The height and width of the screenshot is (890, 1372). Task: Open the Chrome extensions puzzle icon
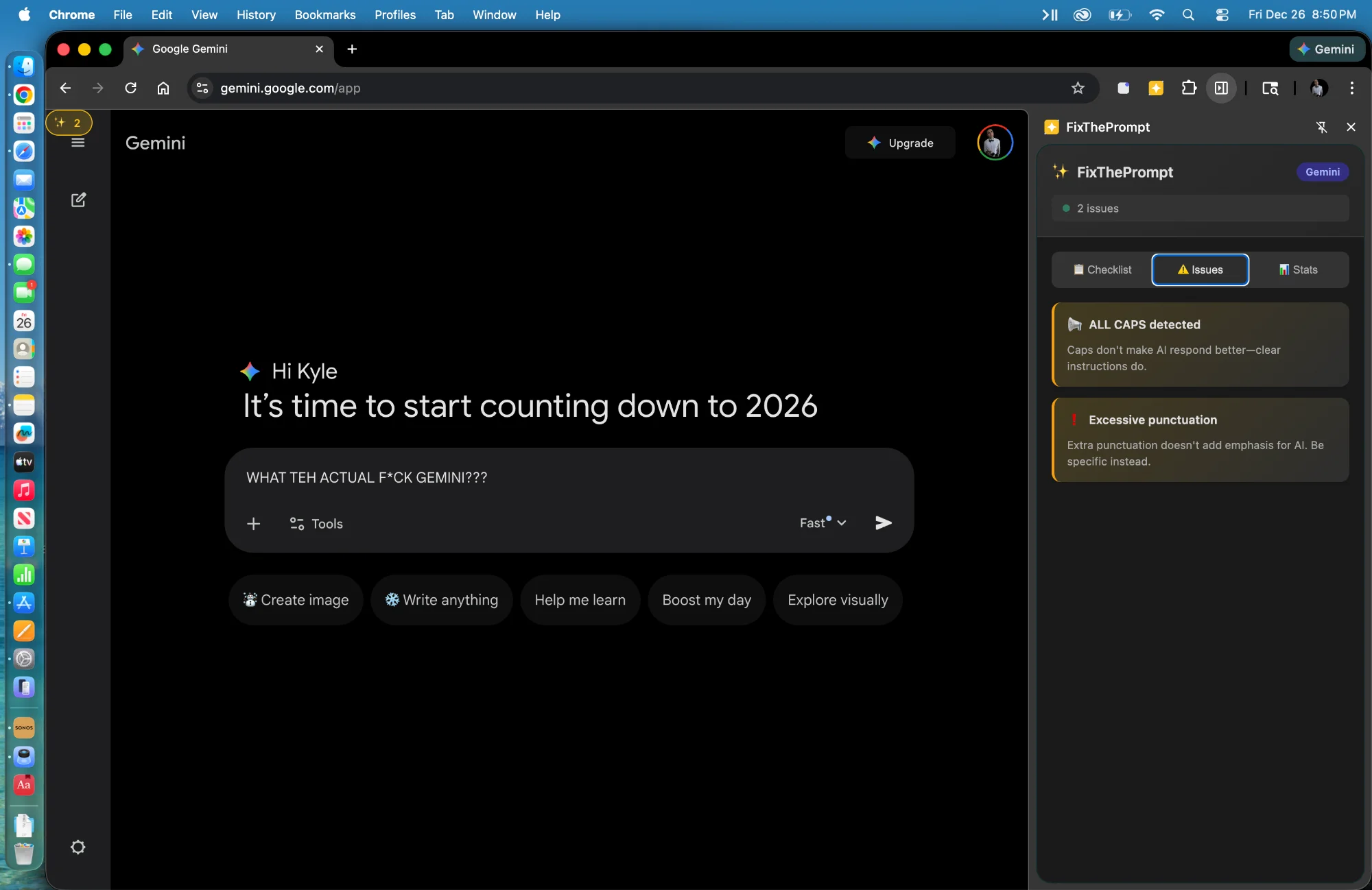coord(1189,88)
